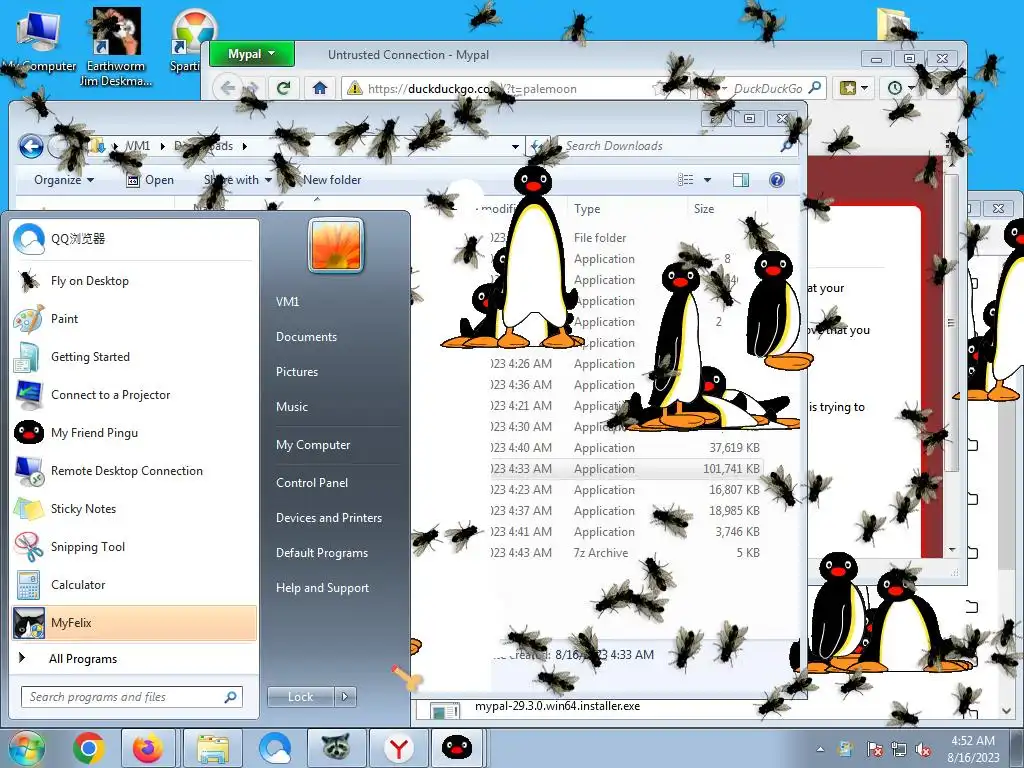Open Mypal bookmarks menu star button

[x=854, y=88]
